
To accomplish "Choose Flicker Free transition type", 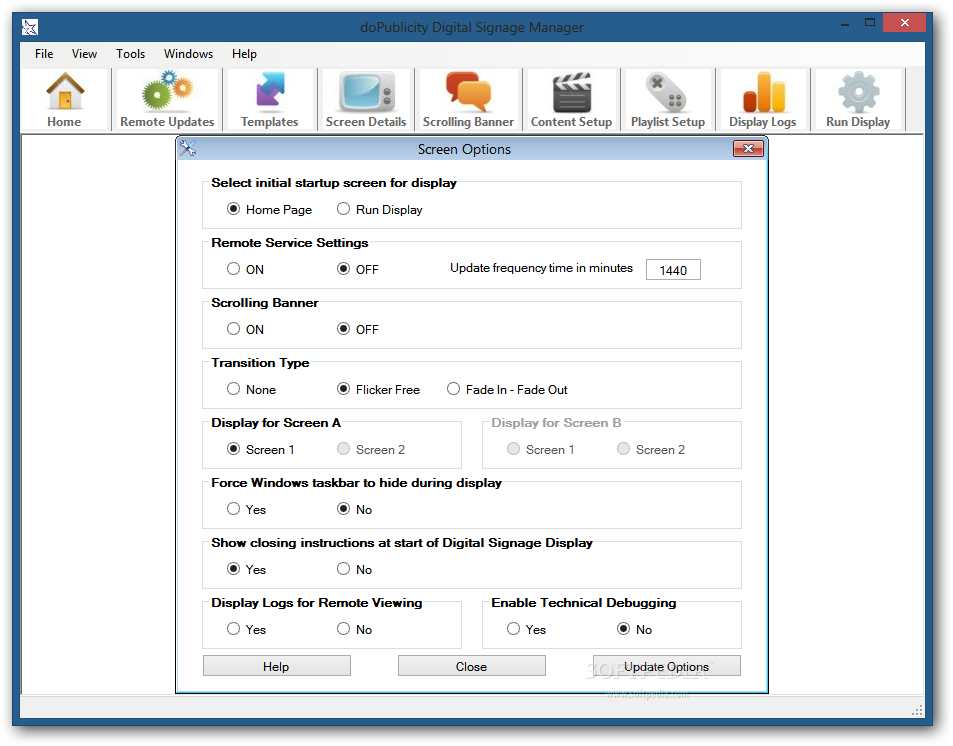I will [379, 389].
